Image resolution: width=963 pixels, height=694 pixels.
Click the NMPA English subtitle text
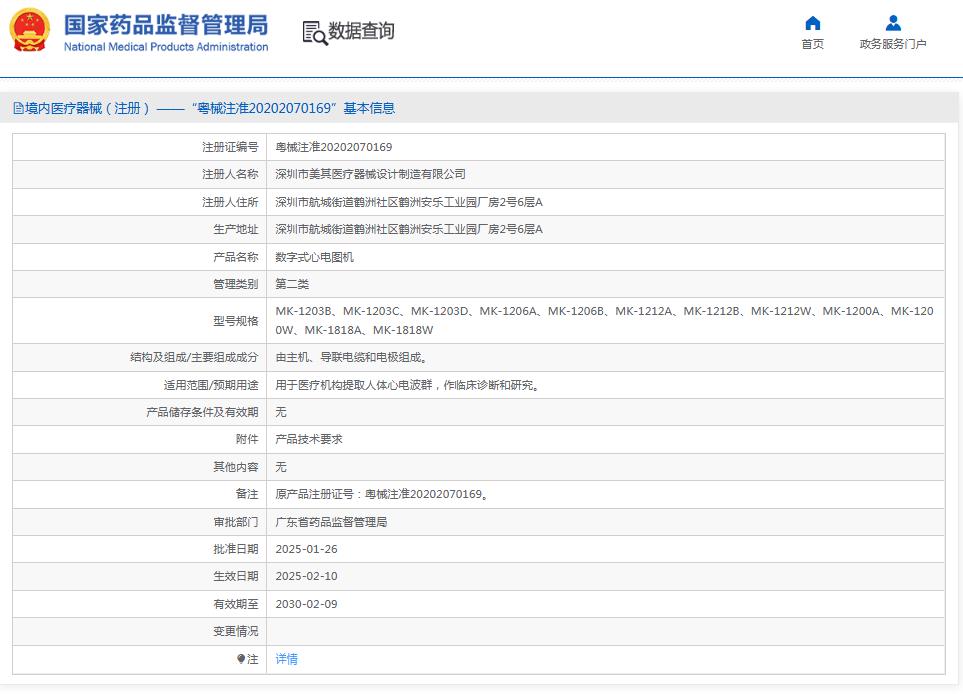(x=165, y=44)
